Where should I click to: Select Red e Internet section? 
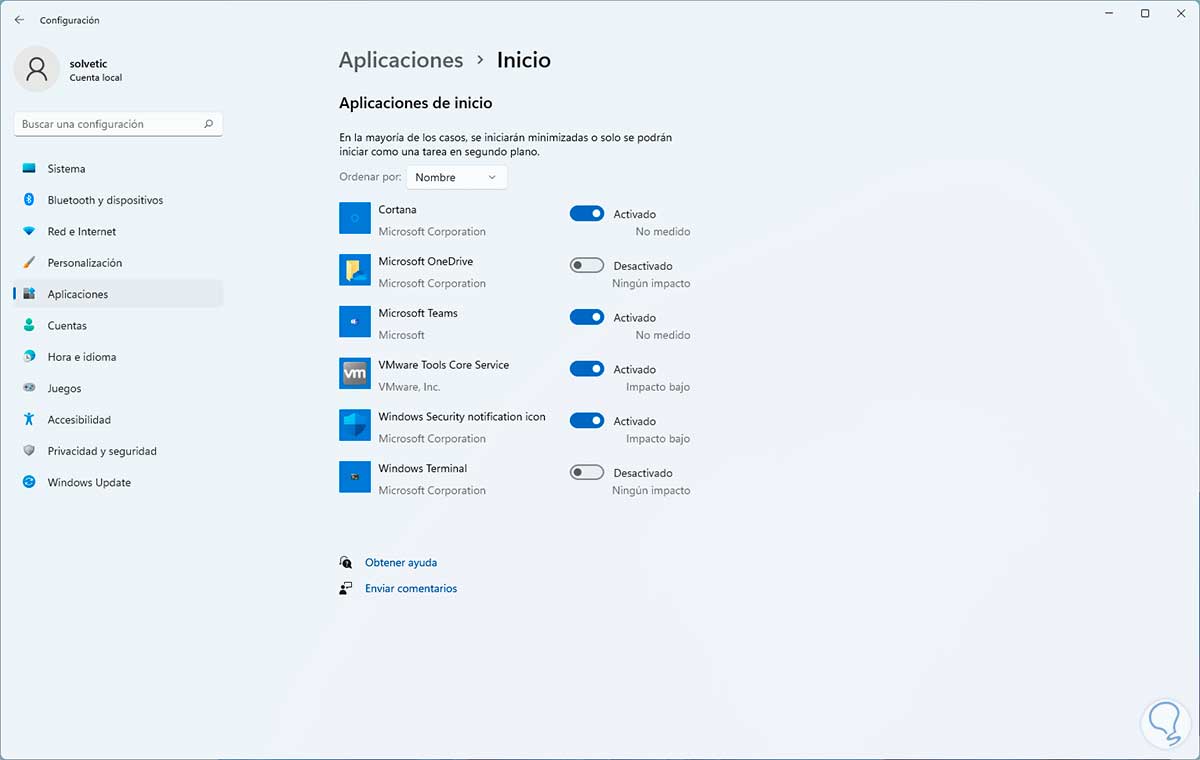pos(118,231)
